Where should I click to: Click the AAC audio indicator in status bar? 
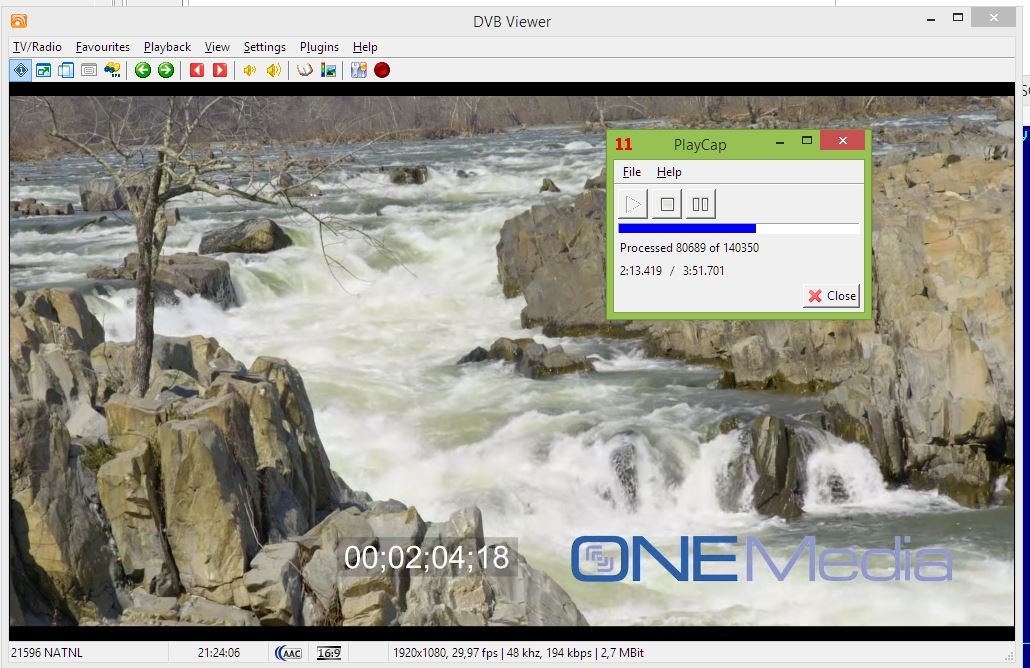[288, 653]
